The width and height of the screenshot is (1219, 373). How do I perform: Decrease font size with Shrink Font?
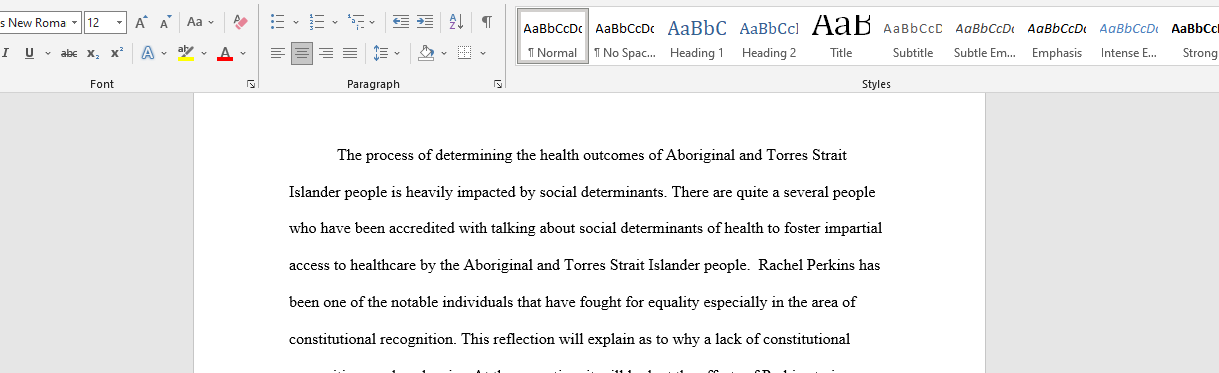(165, 22)
